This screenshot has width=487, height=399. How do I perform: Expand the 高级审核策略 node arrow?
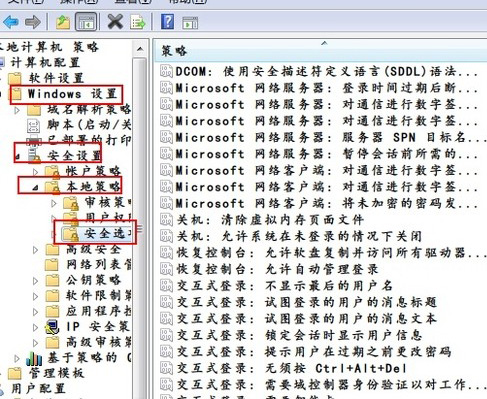click(x=35, y=343)
